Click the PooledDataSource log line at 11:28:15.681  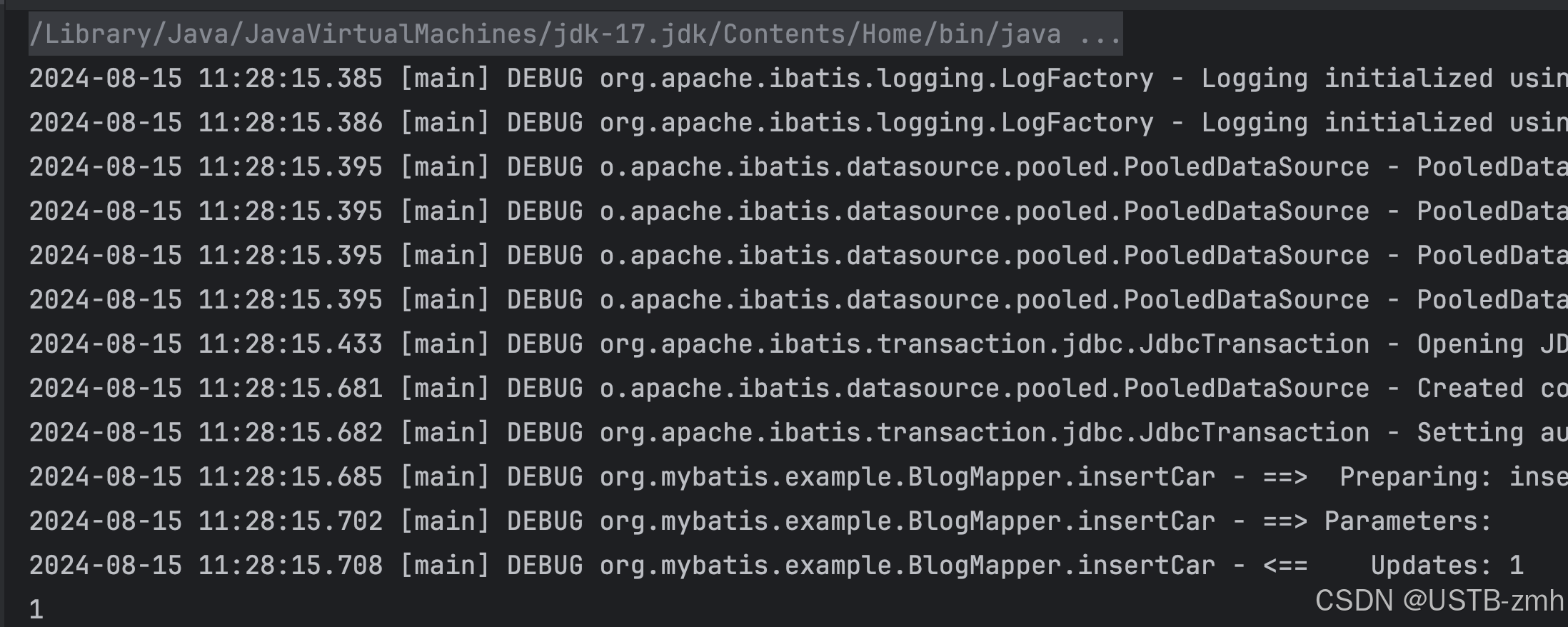798,388
